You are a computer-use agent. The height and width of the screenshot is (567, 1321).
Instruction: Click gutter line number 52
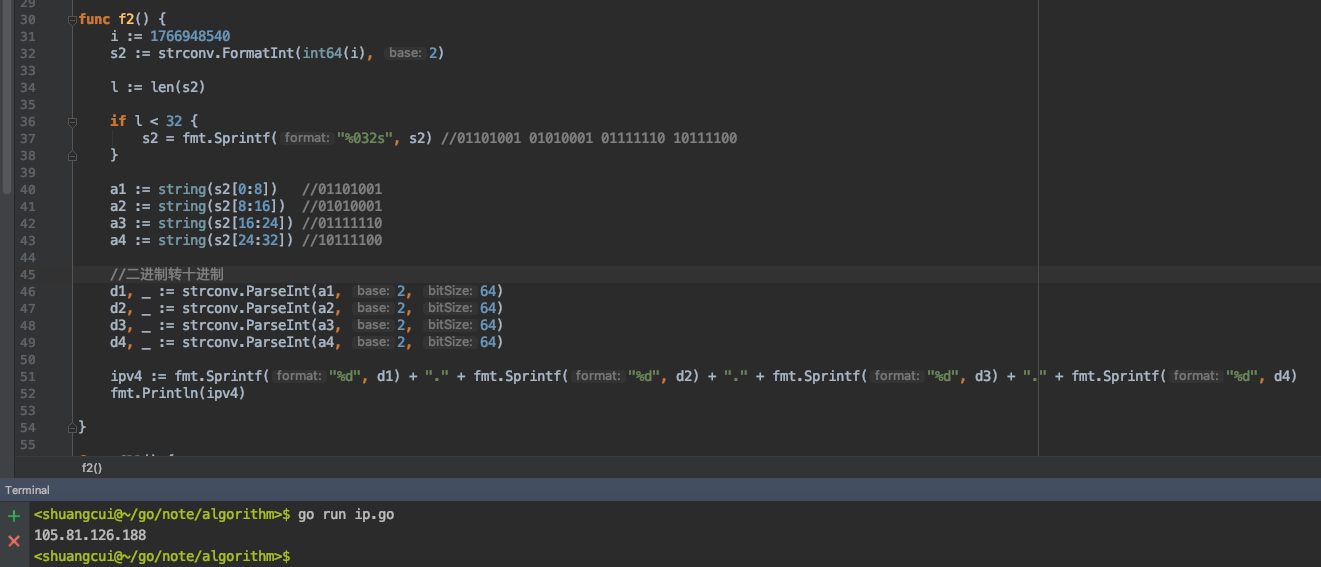(27, 393)
